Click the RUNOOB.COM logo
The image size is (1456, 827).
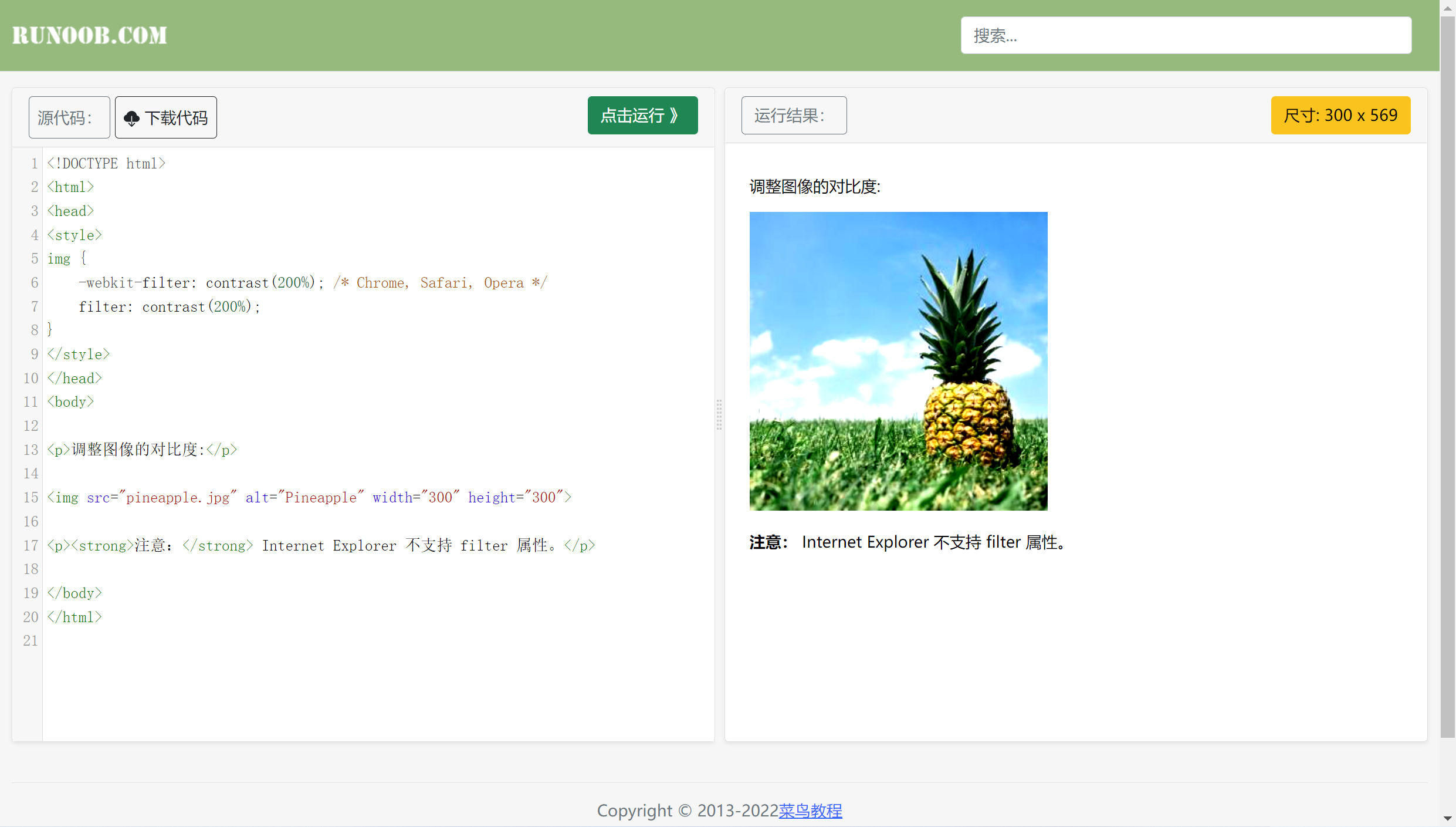coord(90,35)
